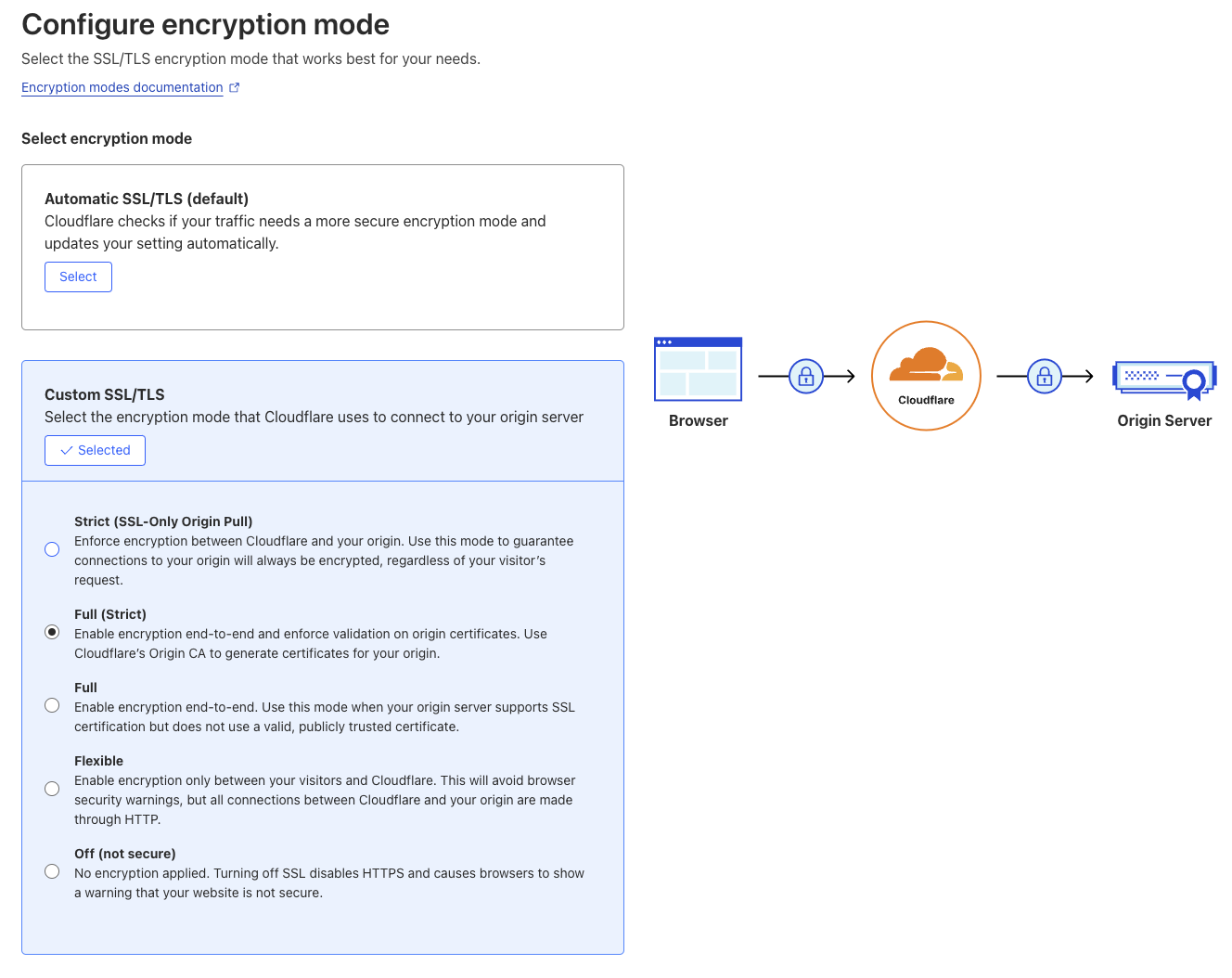Click the Full (Strict) option label

[x=110, y=614]
